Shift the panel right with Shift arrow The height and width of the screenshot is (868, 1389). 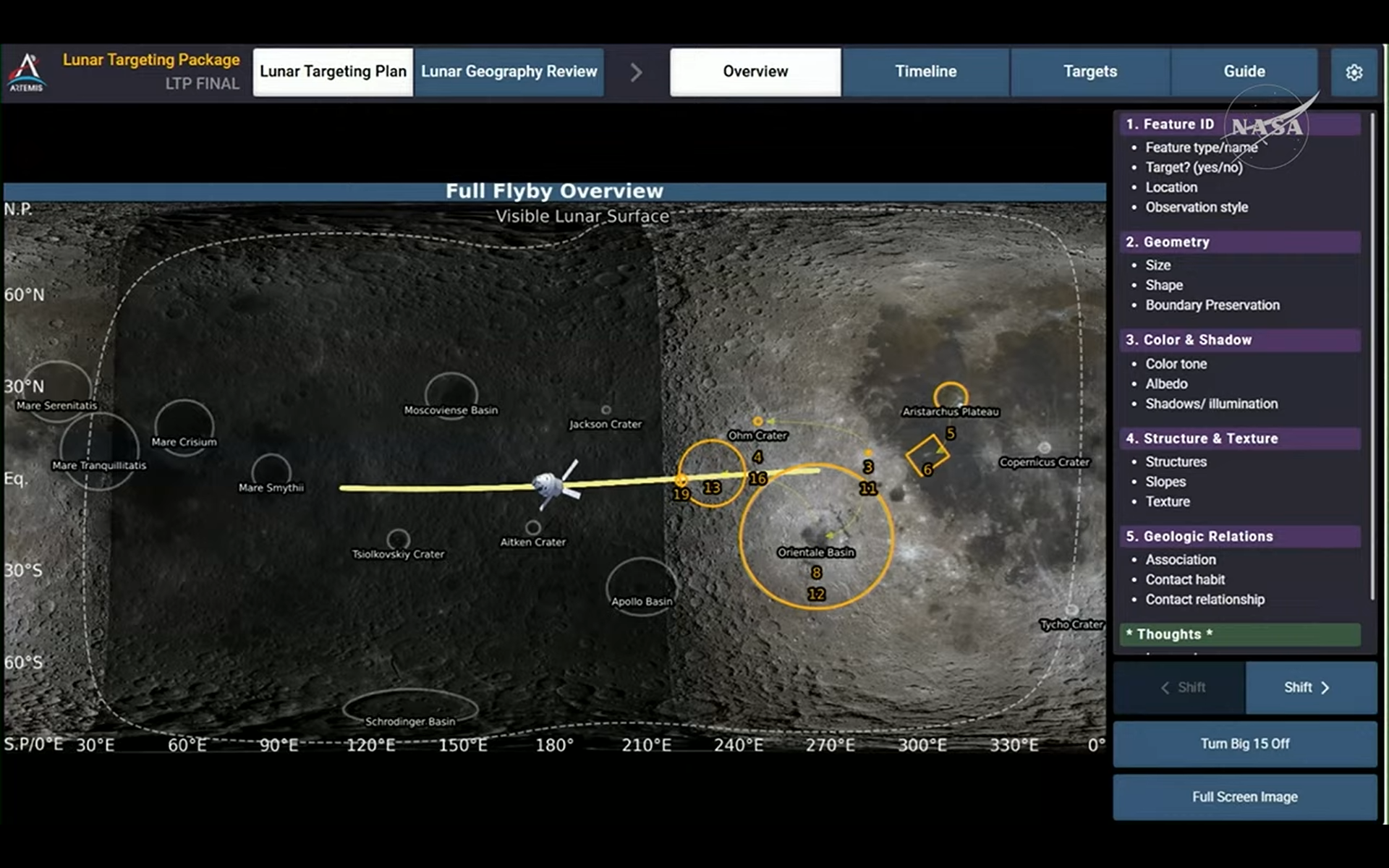click(1310, 687)
